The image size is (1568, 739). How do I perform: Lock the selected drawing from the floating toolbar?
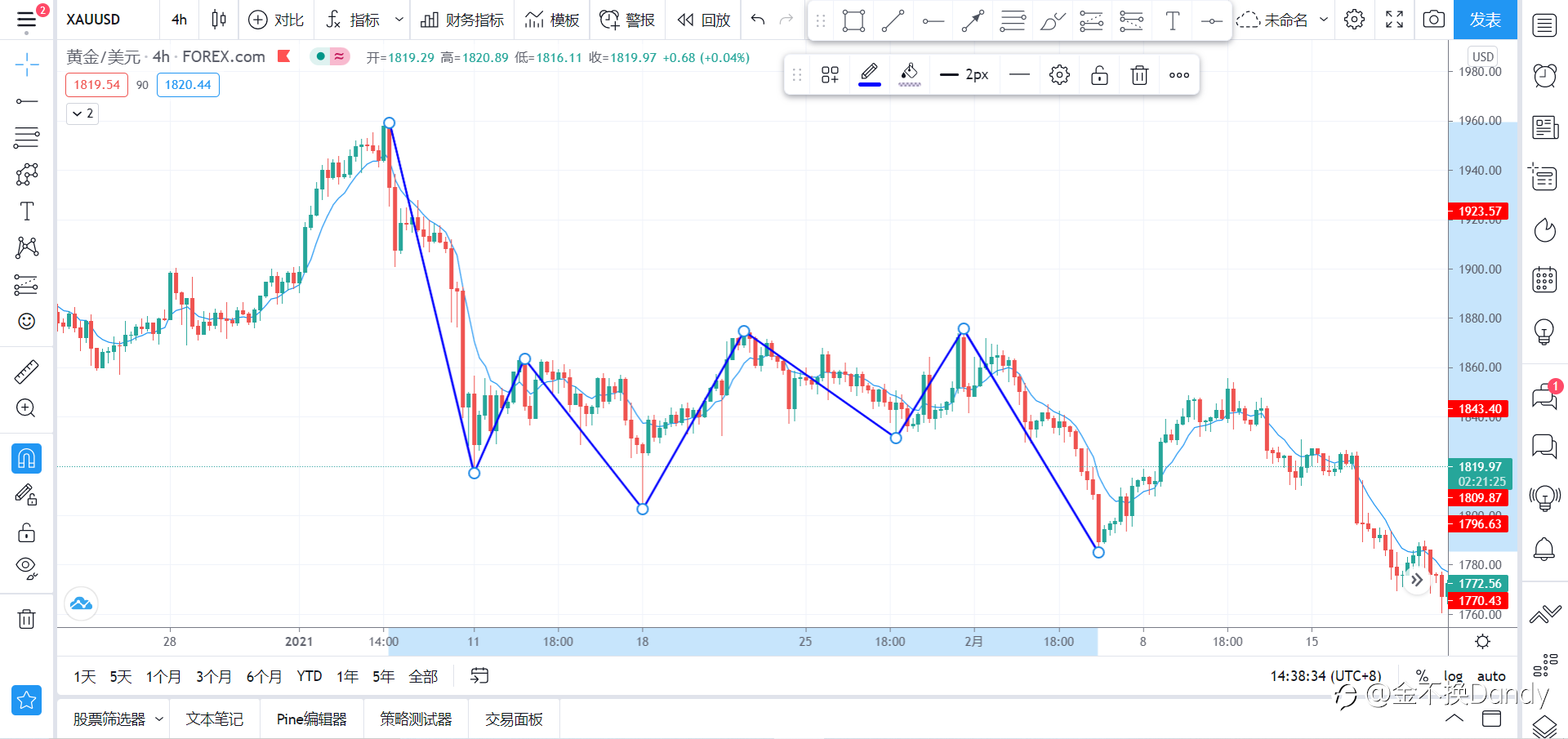click(1099, 75)
